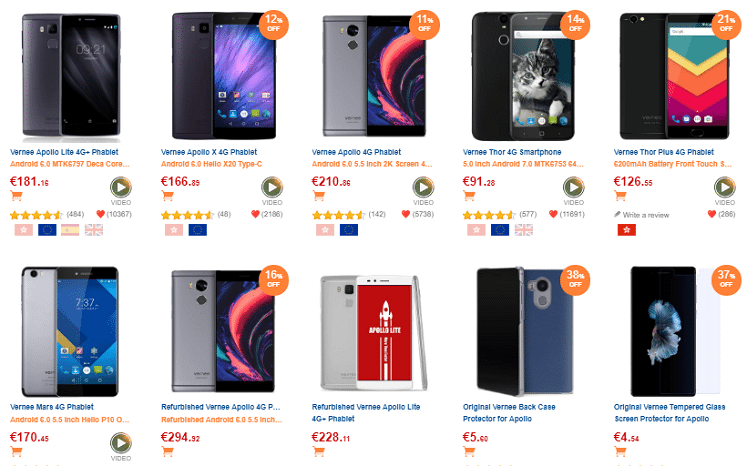Click cart icon under Vernee Apollo €210.86
Image resolution: width=747 pixels, height=466 pixels.
coord(318,195)
